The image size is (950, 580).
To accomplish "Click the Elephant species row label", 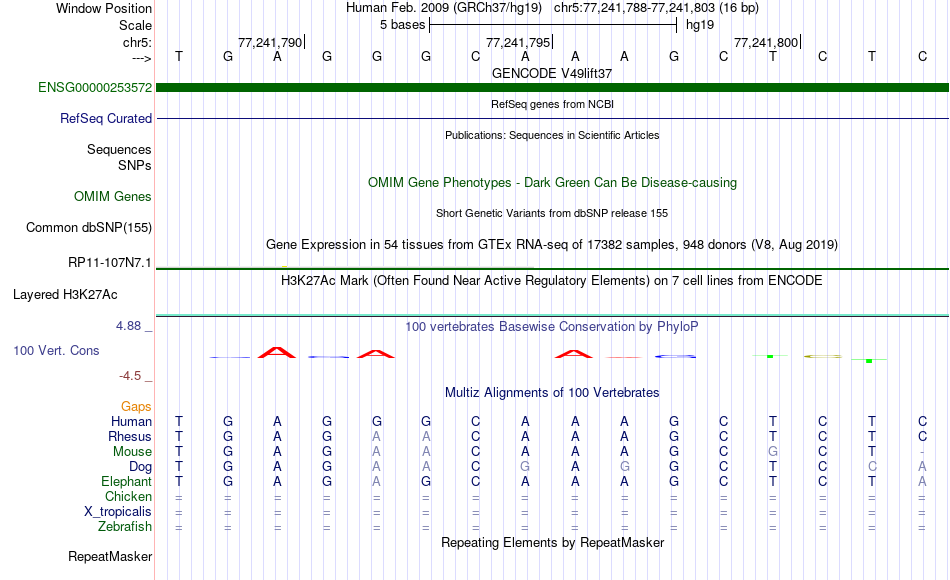I will point(127,481).
